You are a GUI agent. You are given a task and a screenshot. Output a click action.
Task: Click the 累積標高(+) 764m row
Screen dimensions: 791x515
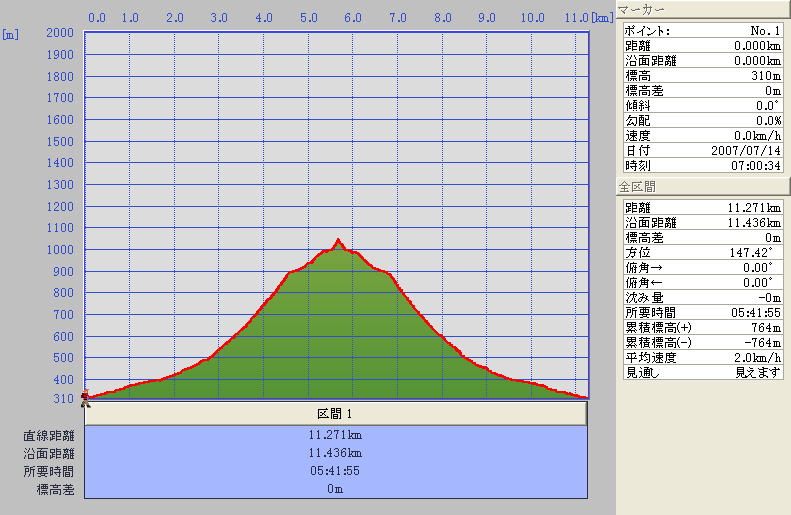pos(703,328)
